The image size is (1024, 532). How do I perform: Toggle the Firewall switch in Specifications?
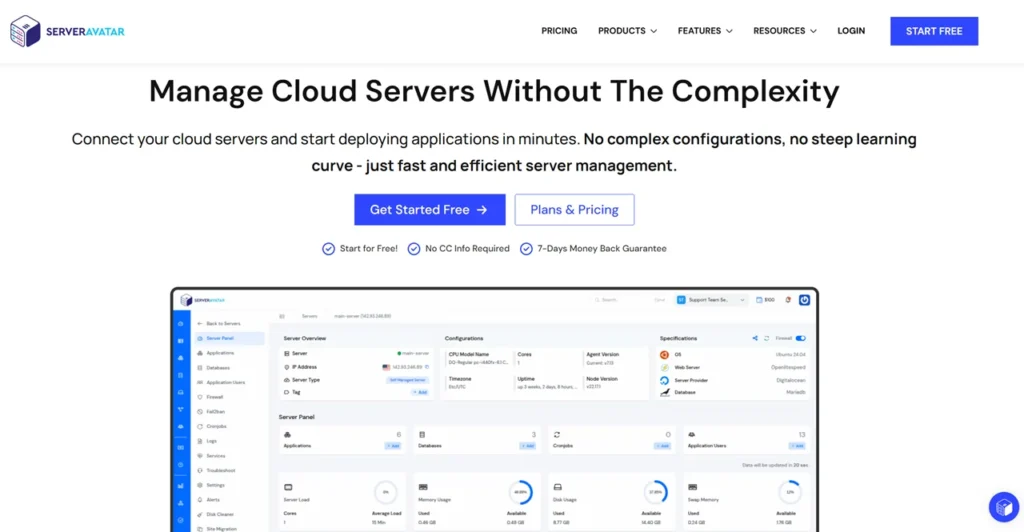pos(801,338)
